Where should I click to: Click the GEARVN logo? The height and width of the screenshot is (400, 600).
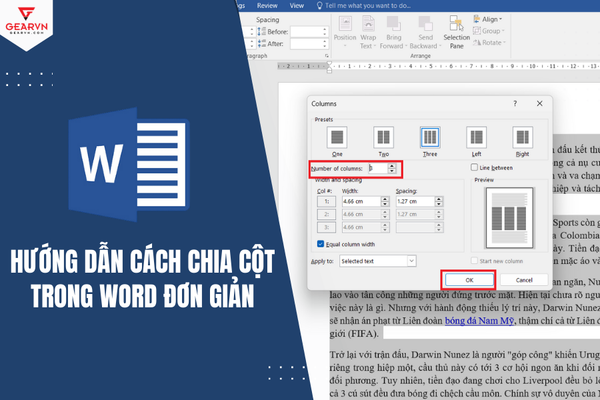coord(26,21)
